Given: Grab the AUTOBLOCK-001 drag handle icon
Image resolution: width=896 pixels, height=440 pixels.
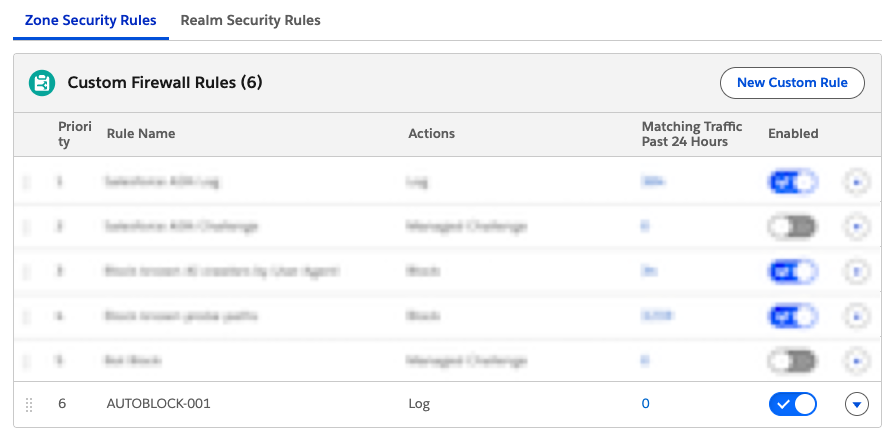Looking at the screenshot, I should tap(29, 404).
